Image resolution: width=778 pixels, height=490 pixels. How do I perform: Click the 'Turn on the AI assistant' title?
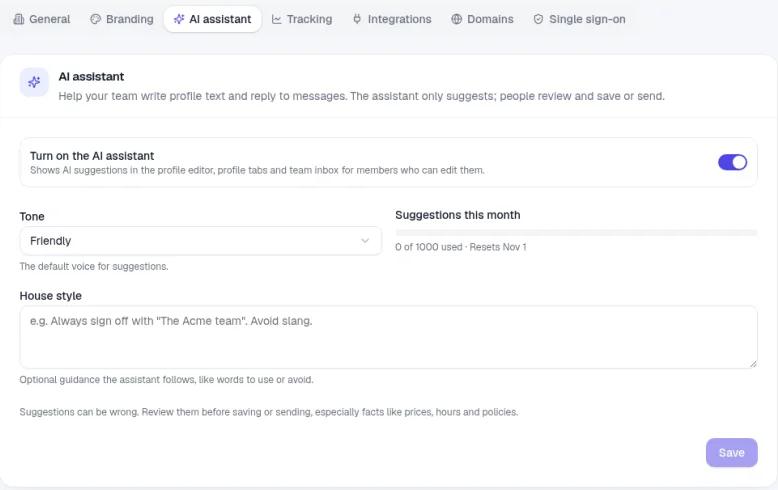pyautogui.click(x=92, y=156)
